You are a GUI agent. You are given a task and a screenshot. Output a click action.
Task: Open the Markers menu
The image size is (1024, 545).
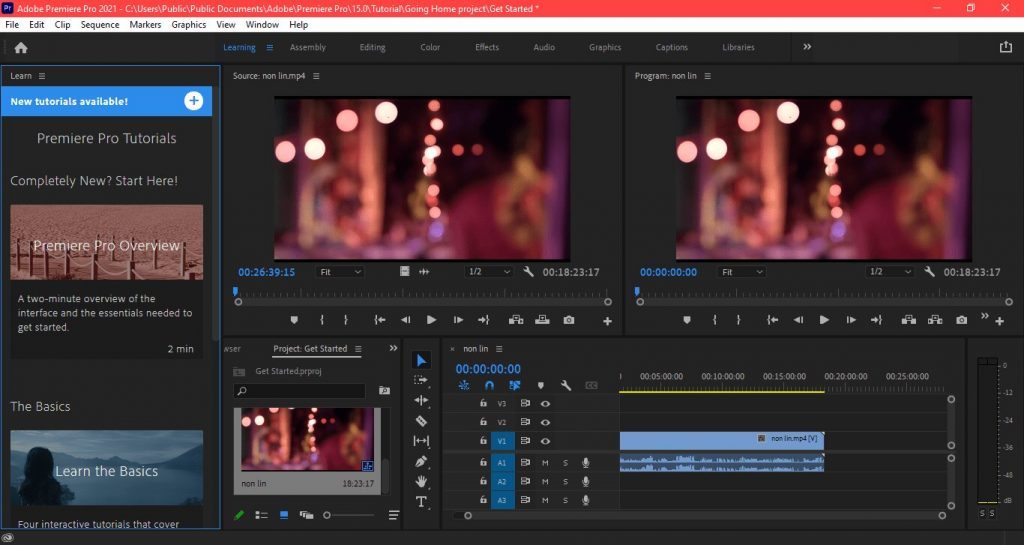(145, 25)
